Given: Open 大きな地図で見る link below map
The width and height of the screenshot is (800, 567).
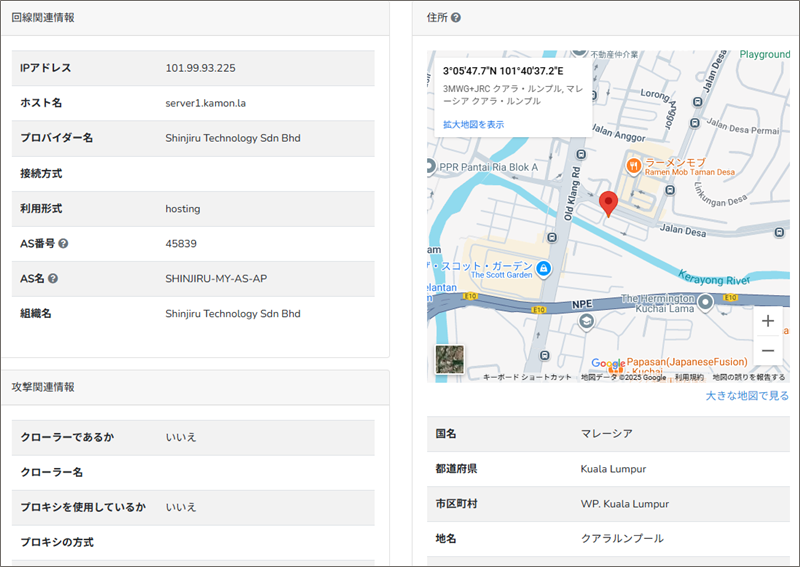Looking at the screenshot, I should (x=746, y=396).
